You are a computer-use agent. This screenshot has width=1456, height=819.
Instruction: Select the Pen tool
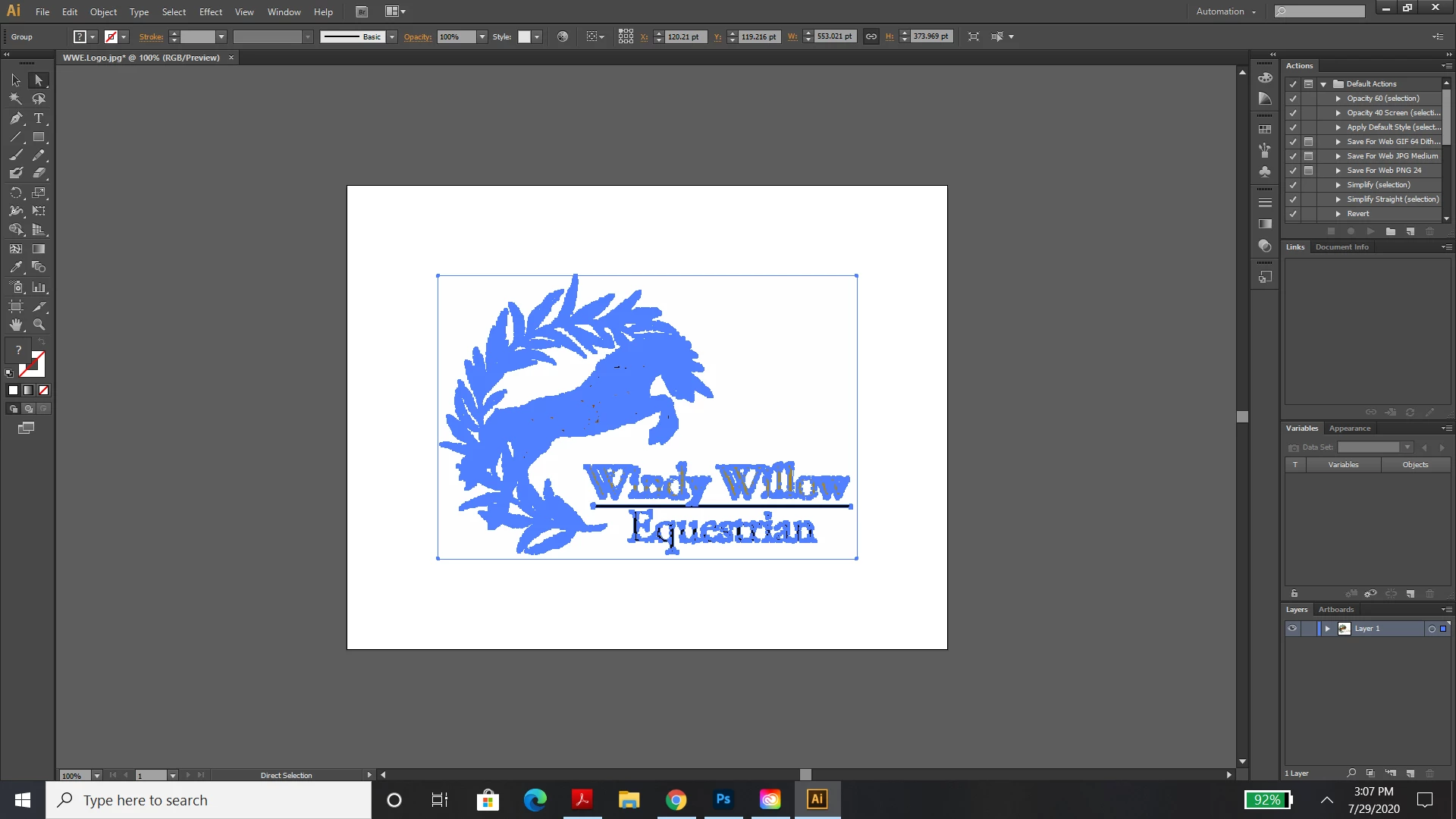[16, 118]
